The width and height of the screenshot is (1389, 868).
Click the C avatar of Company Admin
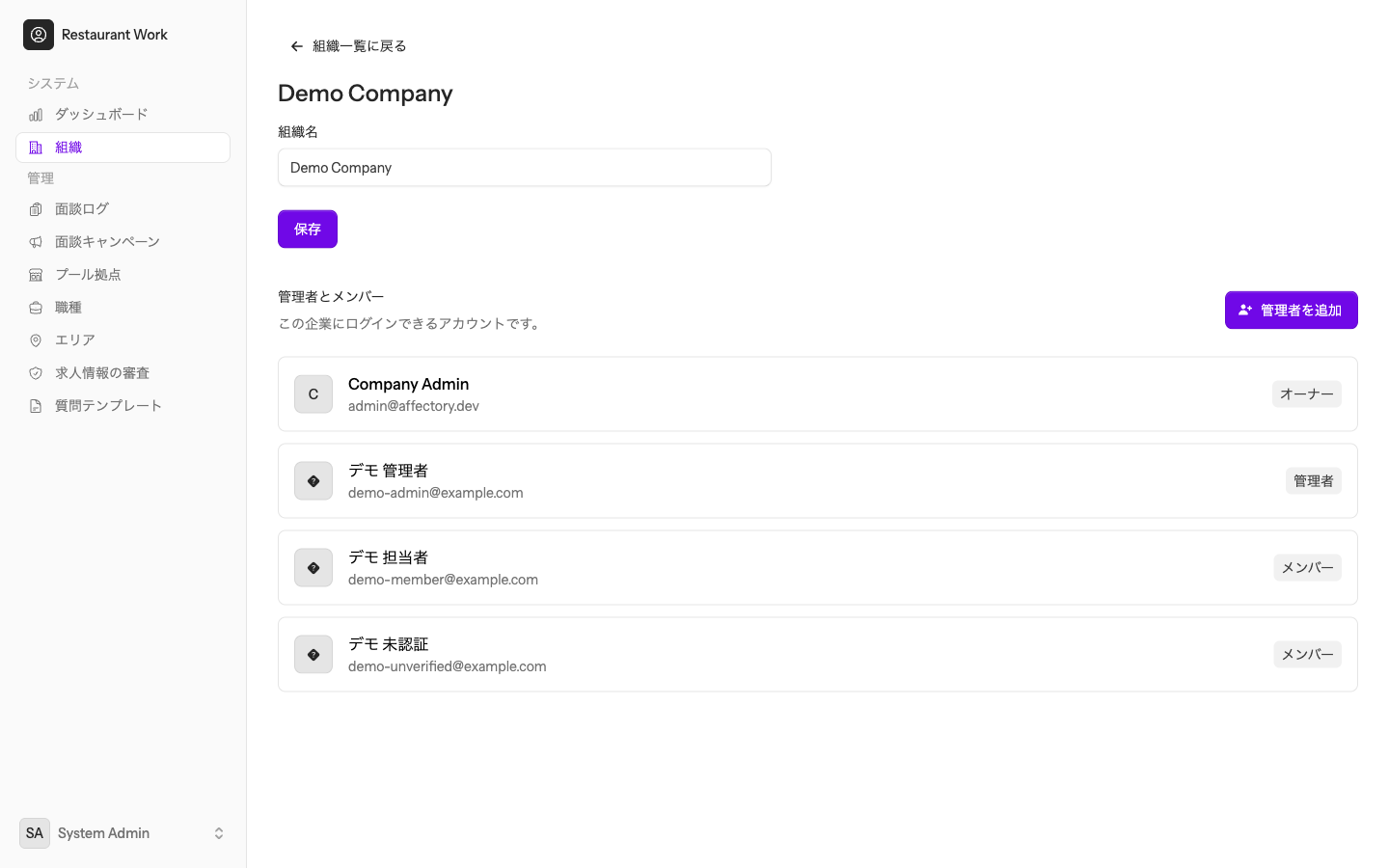click(x=313, y=394)
